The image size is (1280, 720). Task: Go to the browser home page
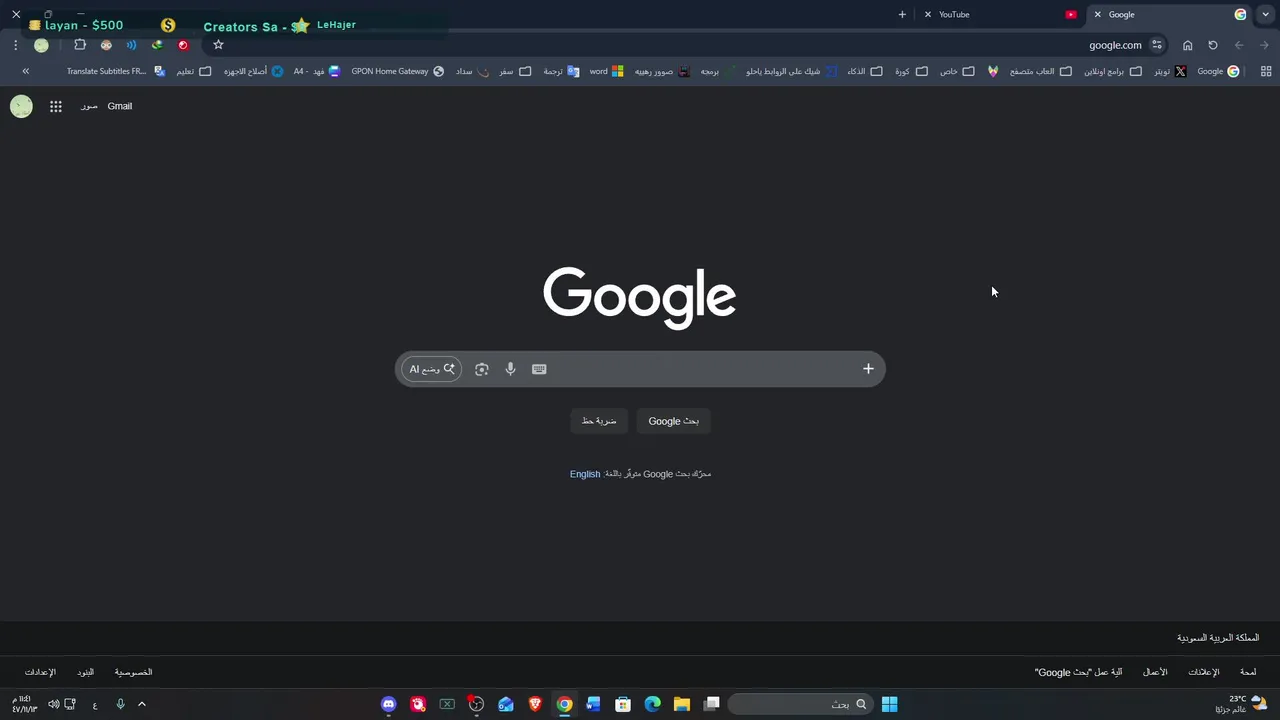coord(1188,45)
